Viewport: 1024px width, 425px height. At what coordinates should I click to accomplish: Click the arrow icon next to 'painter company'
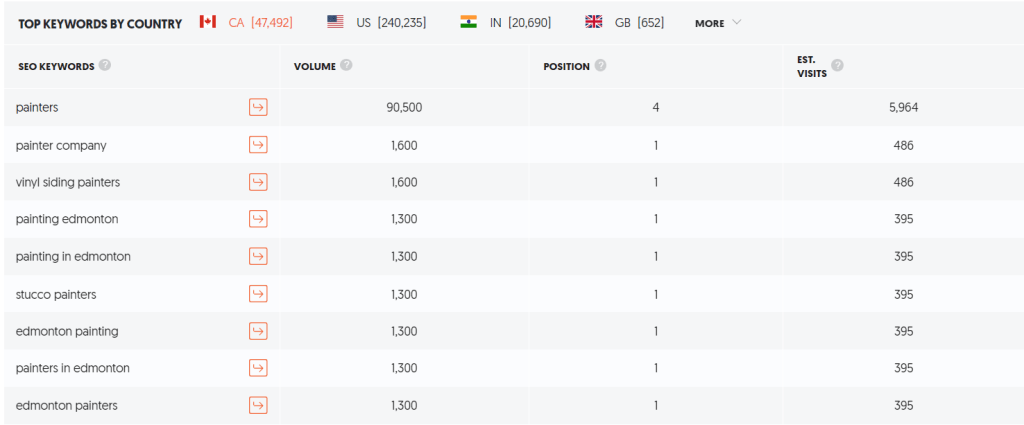click(258, 145)
